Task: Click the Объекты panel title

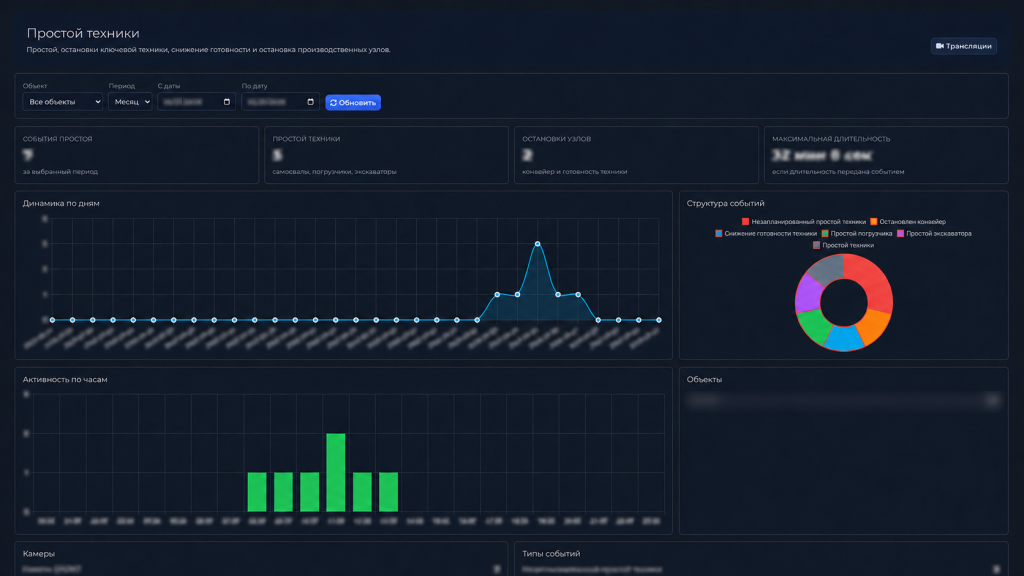Action: tap(704, 379)
